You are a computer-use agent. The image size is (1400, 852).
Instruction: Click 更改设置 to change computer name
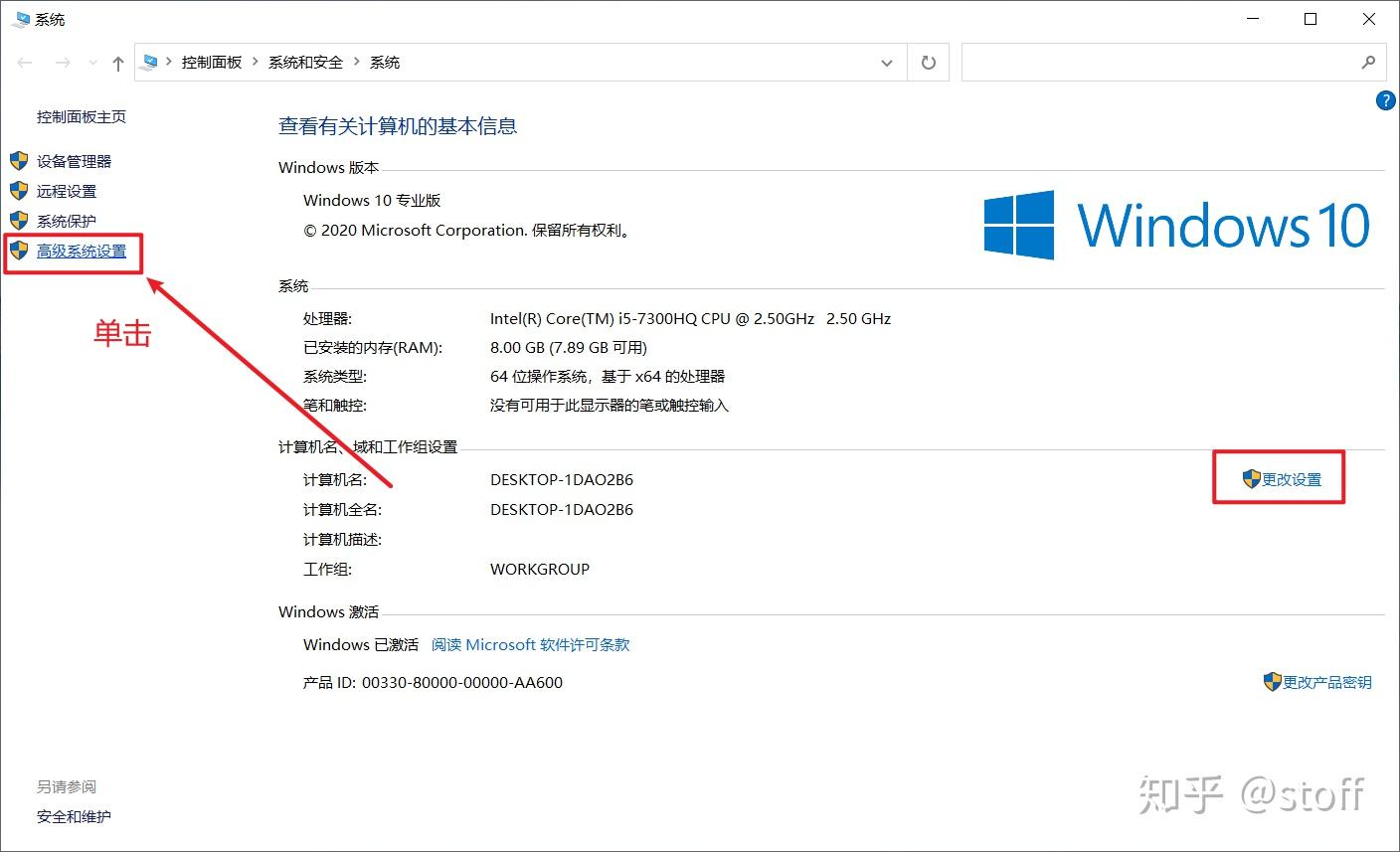[1290, 478]
